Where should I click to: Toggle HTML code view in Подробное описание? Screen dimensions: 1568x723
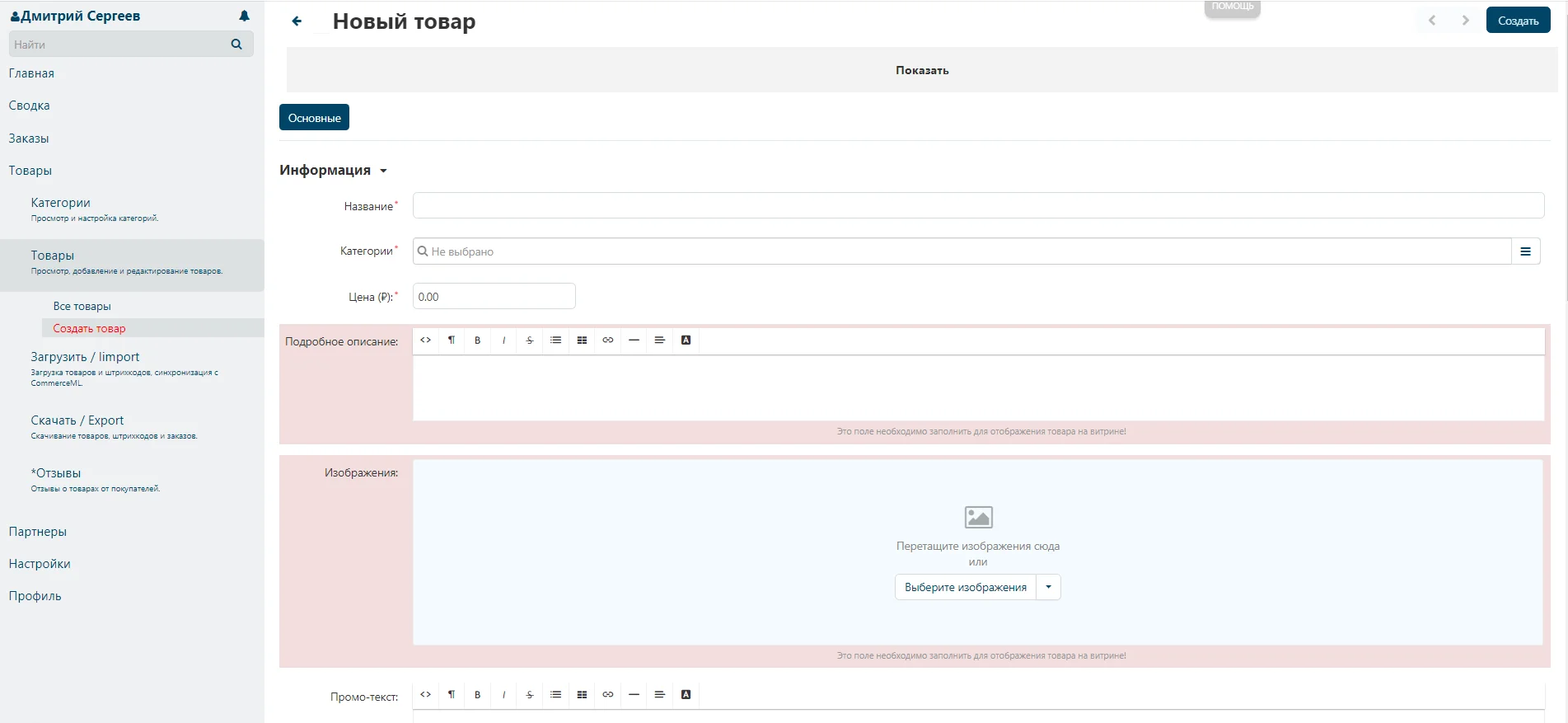(425, 340)
